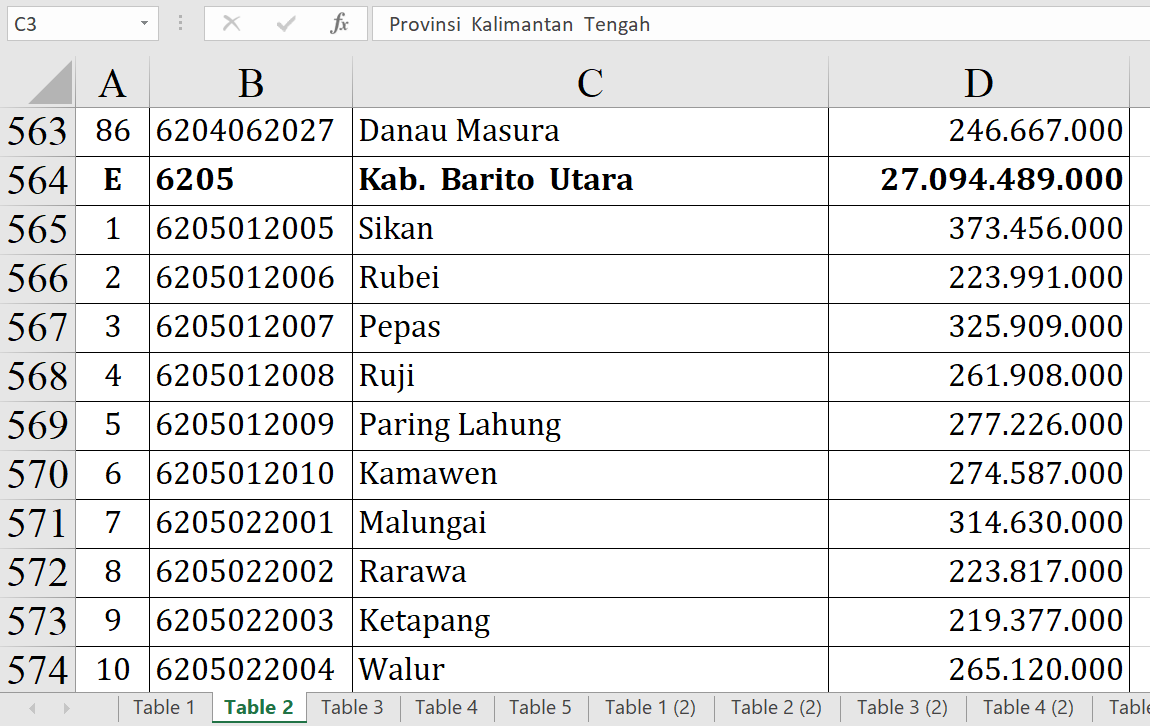Click the Select All corner triangle

point(50,83)
